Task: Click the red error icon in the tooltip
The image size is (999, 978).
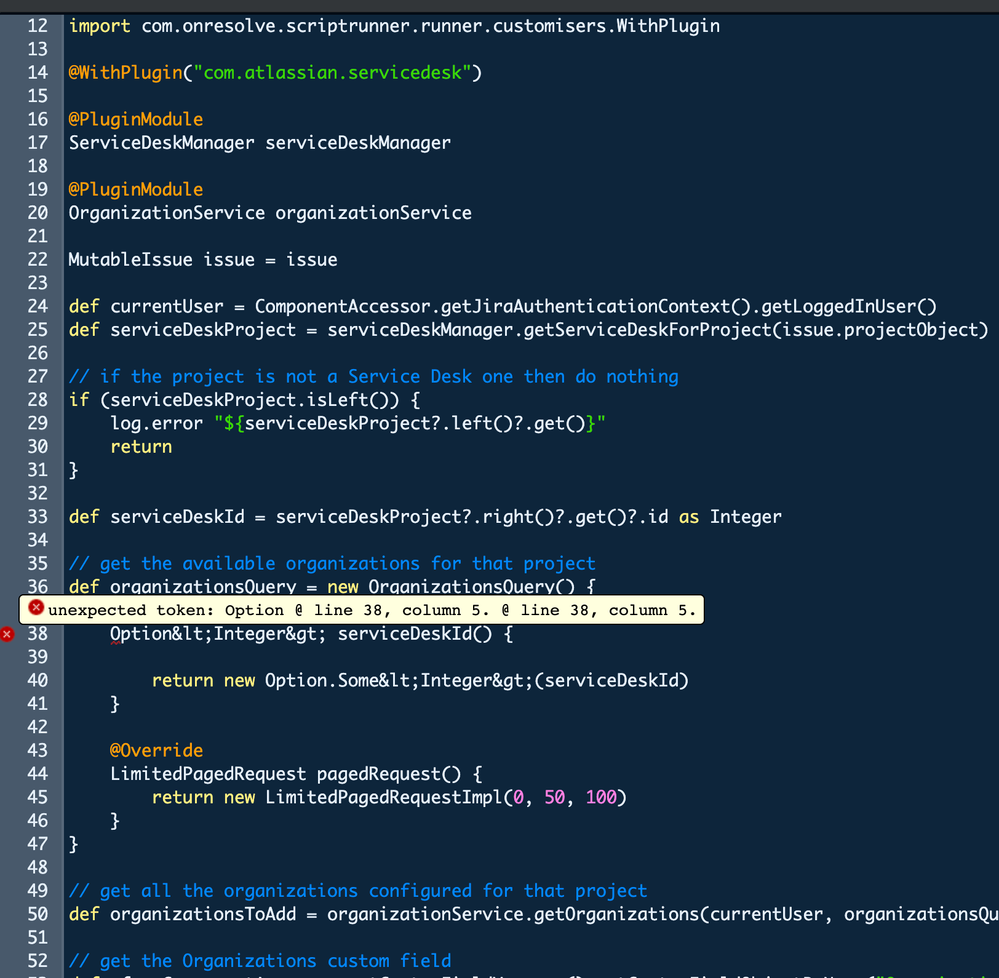Action: 36,608
